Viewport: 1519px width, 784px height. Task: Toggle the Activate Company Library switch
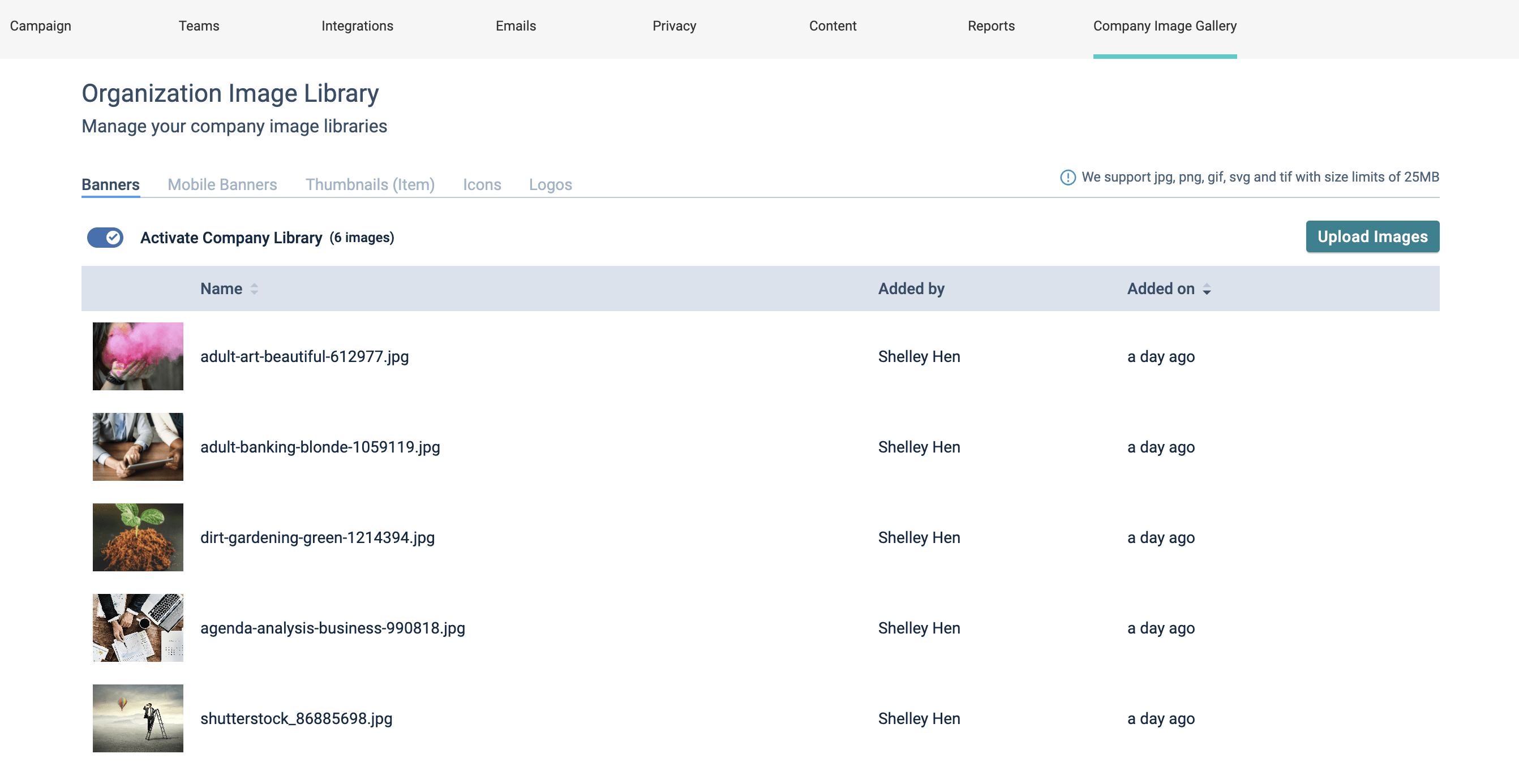tap(105, 238)
